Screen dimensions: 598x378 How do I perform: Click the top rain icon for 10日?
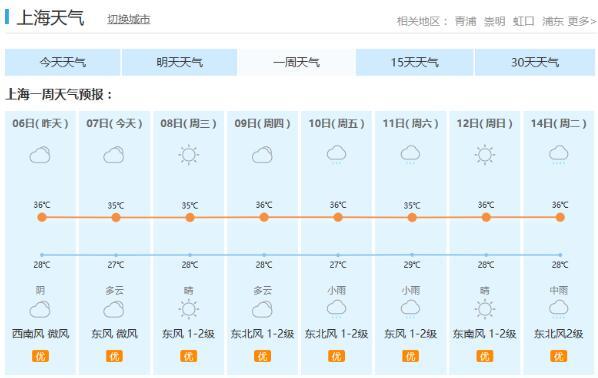[x=336, y=154]
